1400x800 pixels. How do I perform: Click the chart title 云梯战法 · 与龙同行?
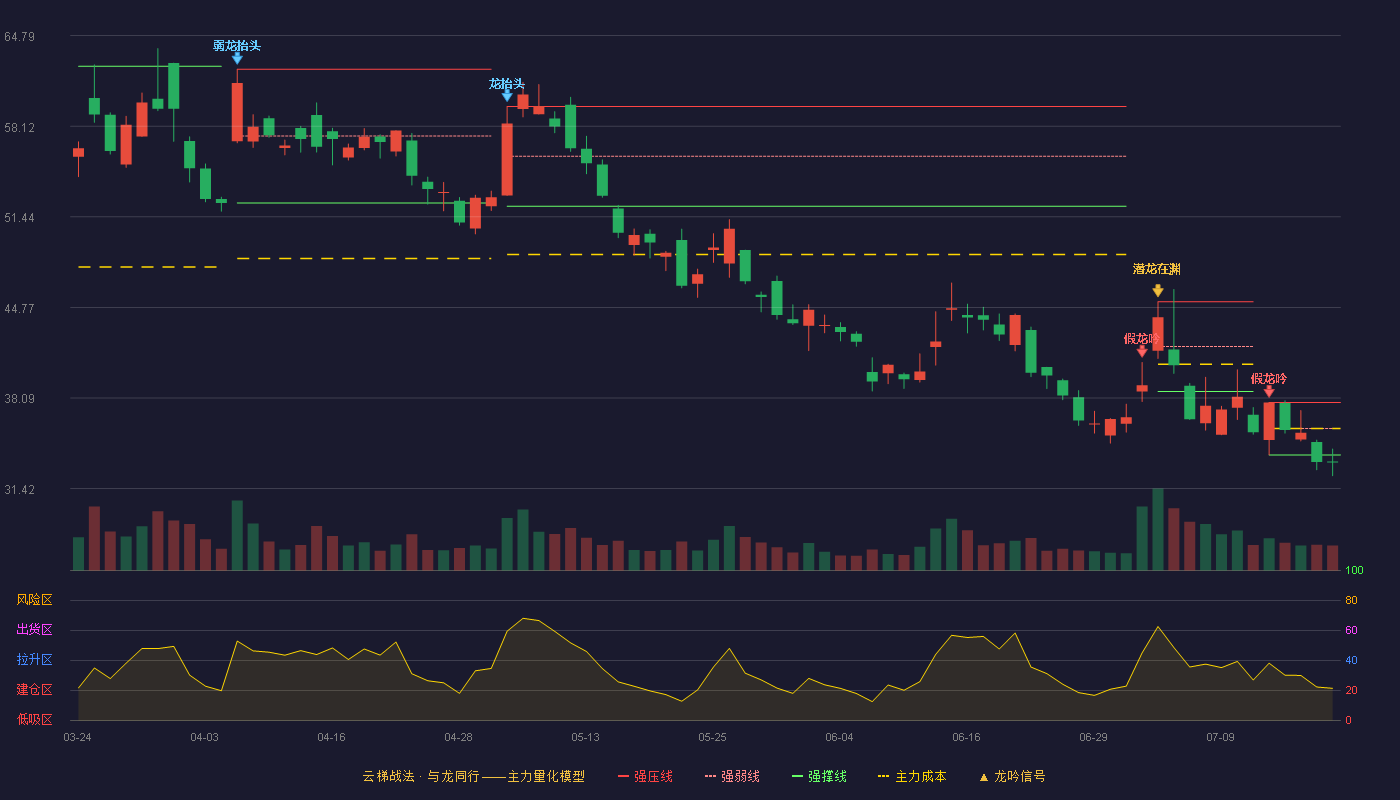(x=421, y=776)
